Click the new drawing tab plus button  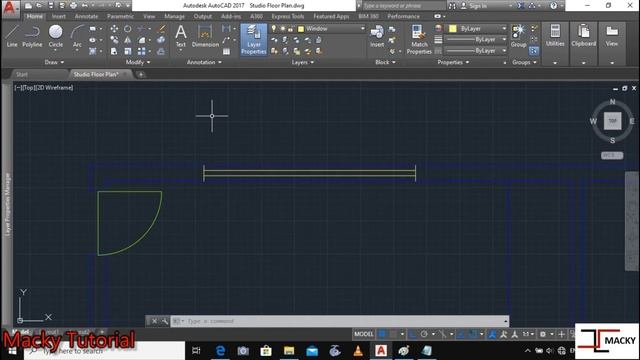coord(141,74)
